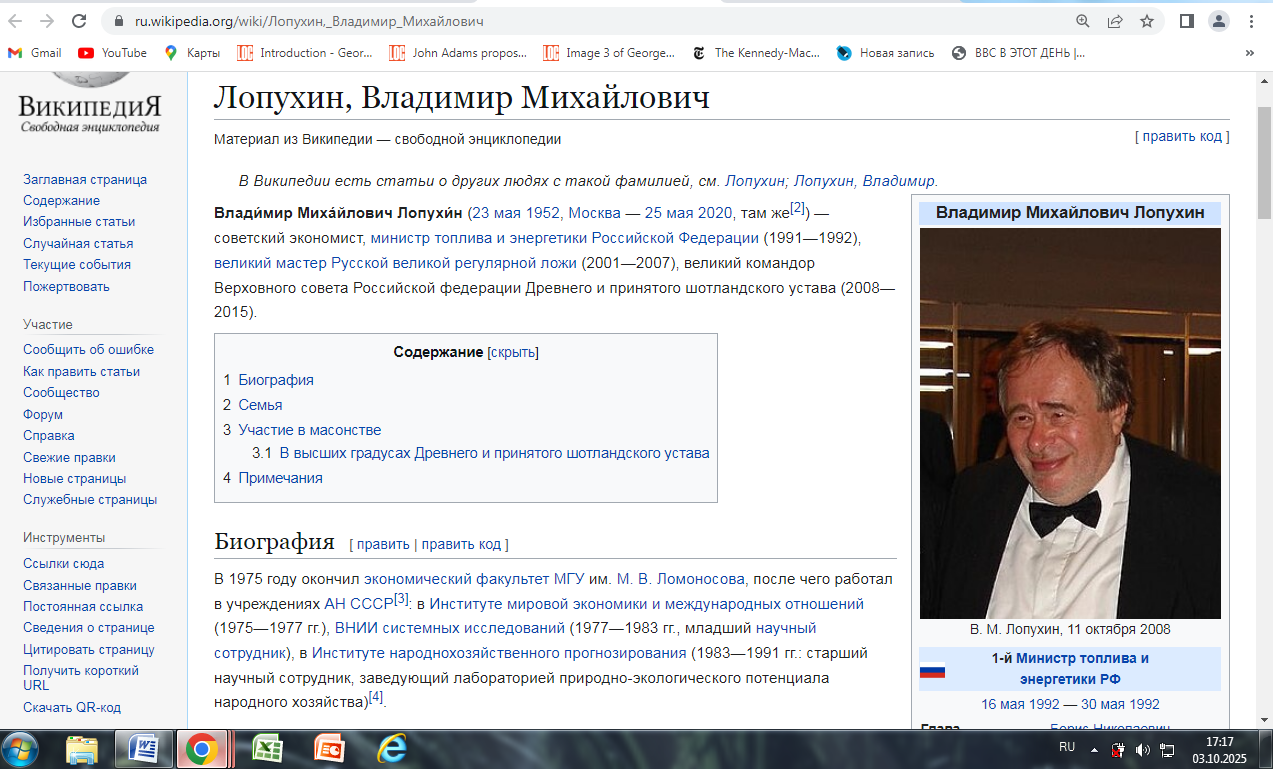Go to 'Случайная статья' in the sidebar
This screenshot has width=1275, height=773.
coord(78,243)
